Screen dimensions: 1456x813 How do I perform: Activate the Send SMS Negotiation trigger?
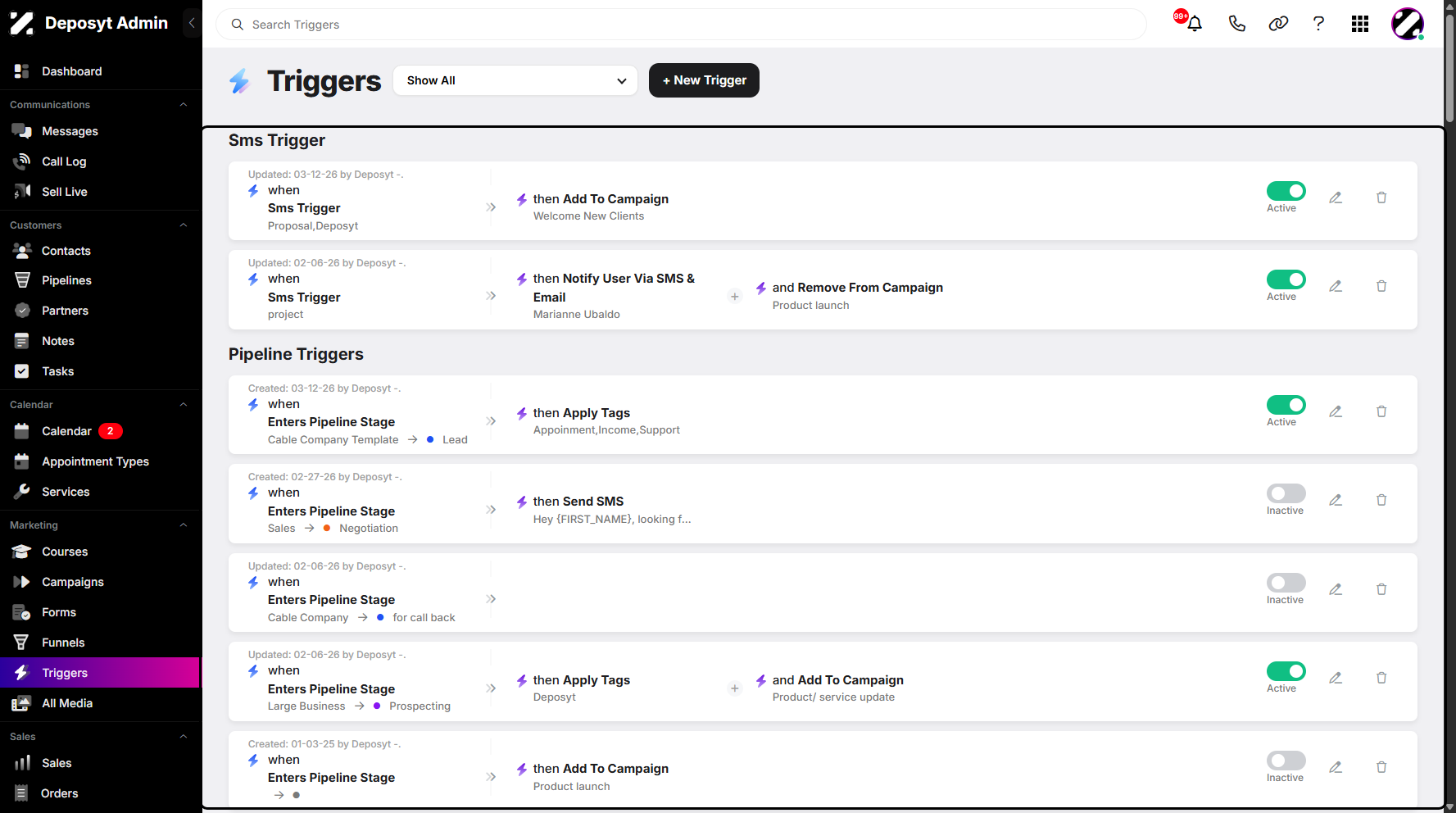click(x=1286, y=493)
